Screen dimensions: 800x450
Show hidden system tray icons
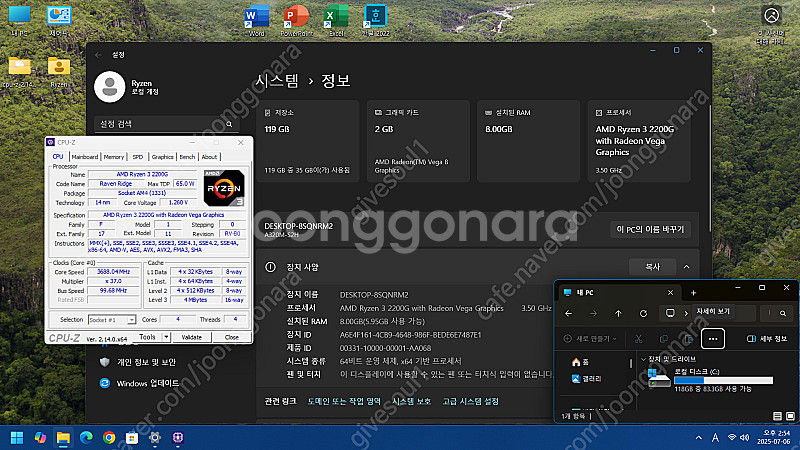698,438
